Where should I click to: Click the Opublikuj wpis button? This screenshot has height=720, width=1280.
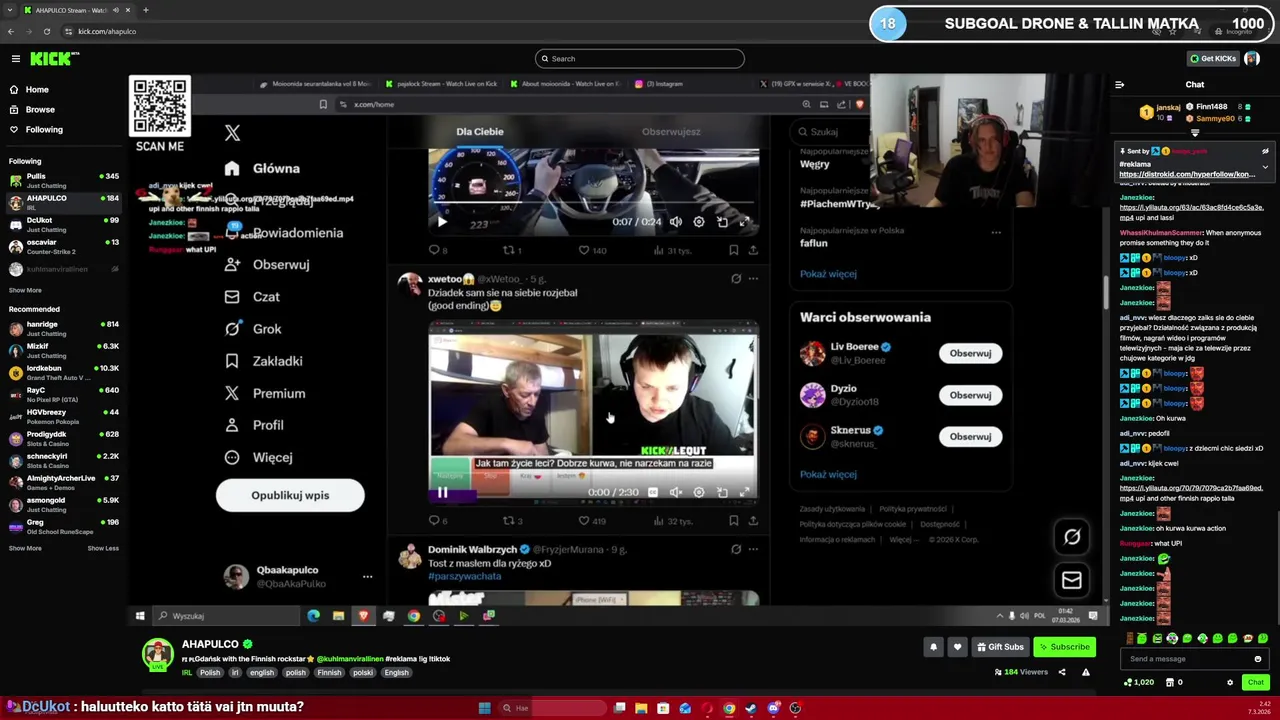[290, 495]
